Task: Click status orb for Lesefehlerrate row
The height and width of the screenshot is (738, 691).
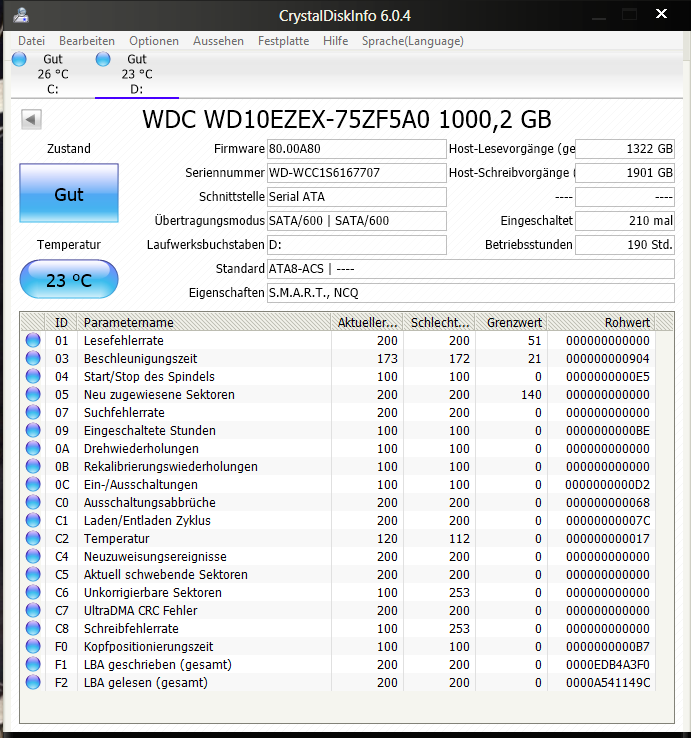Action: 33,340
